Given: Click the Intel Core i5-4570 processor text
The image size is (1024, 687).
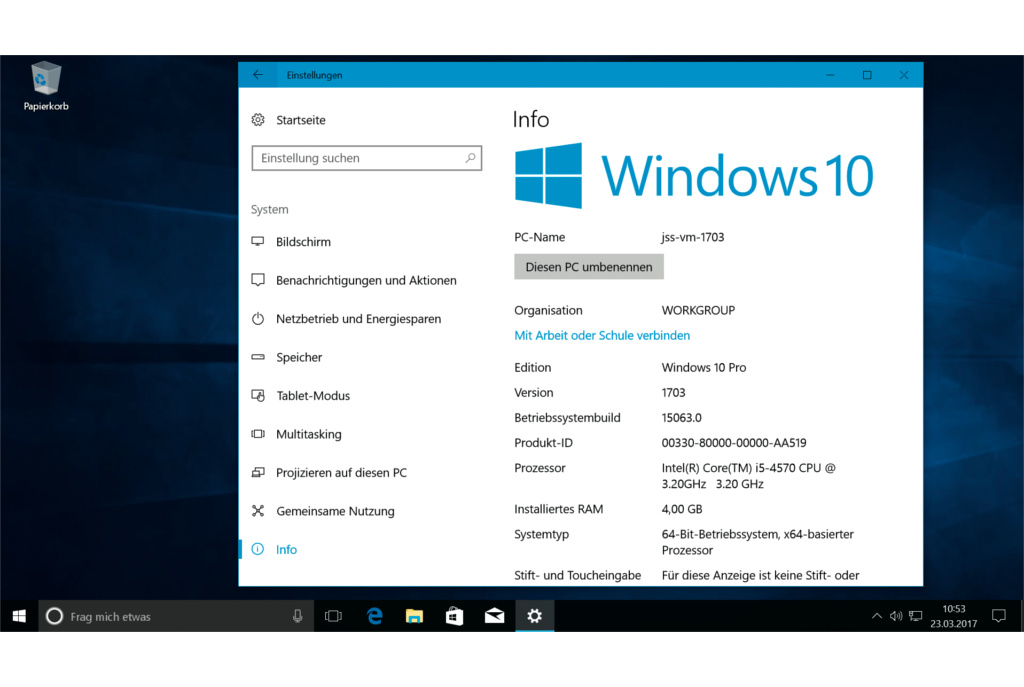Looking at the screenshot, I should point(748,476).
